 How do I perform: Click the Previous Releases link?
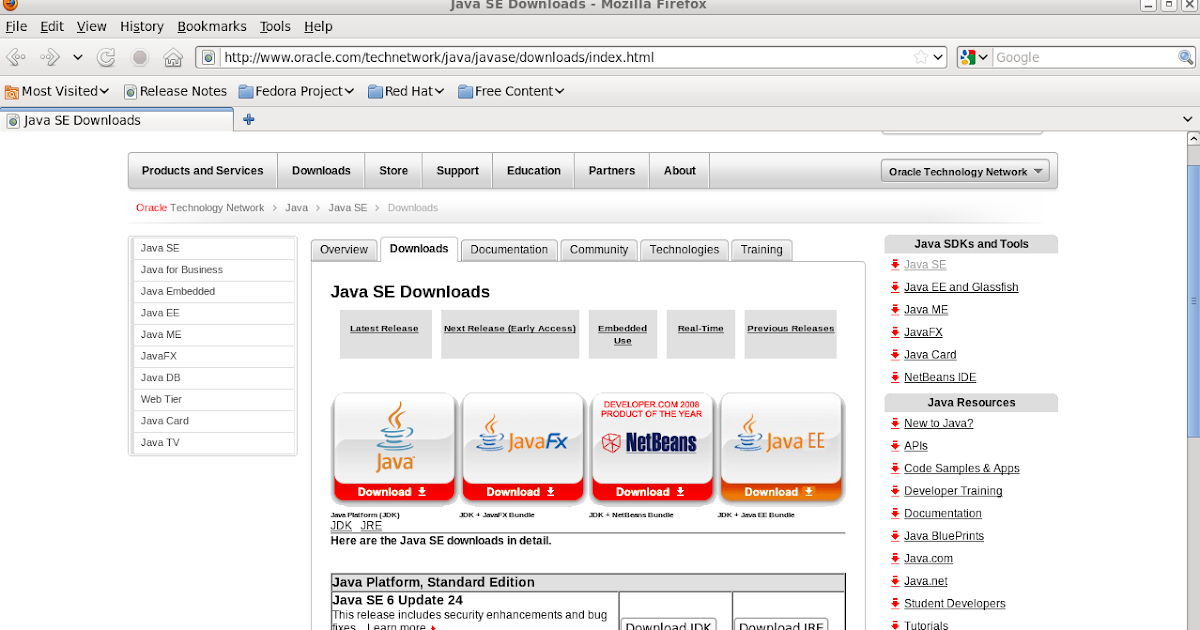pos(790,328)
